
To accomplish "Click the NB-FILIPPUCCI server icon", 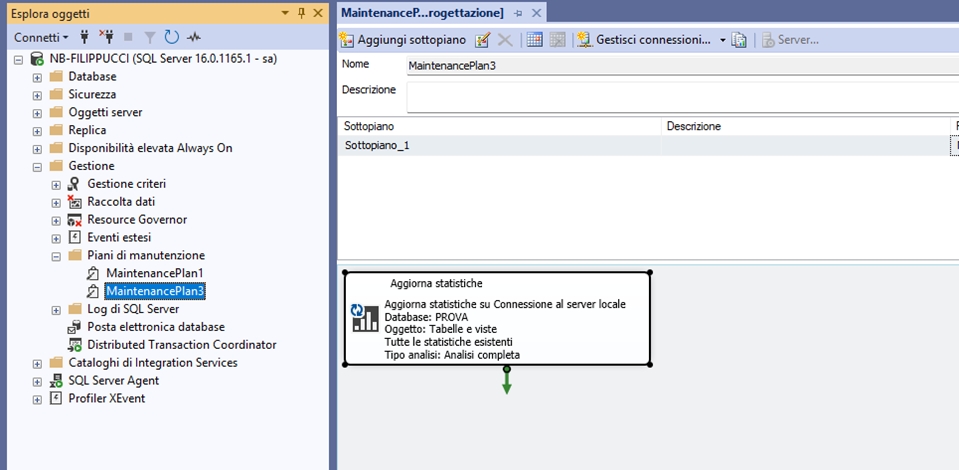I will coord(37,59).
